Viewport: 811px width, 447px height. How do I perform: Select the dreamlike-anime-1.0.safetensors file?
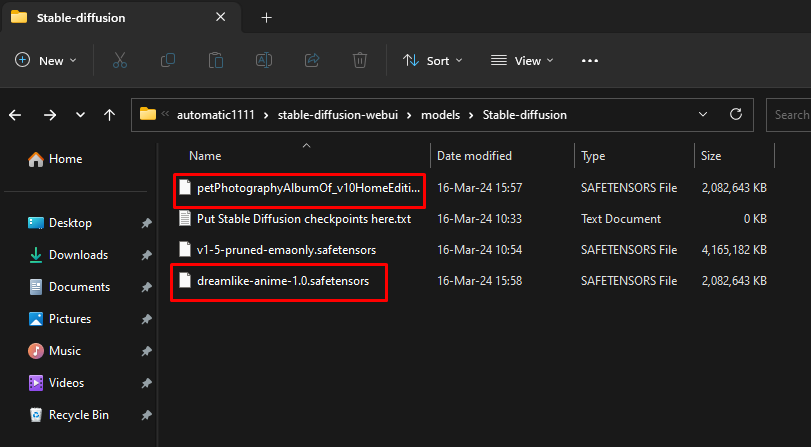click(282, 281)
